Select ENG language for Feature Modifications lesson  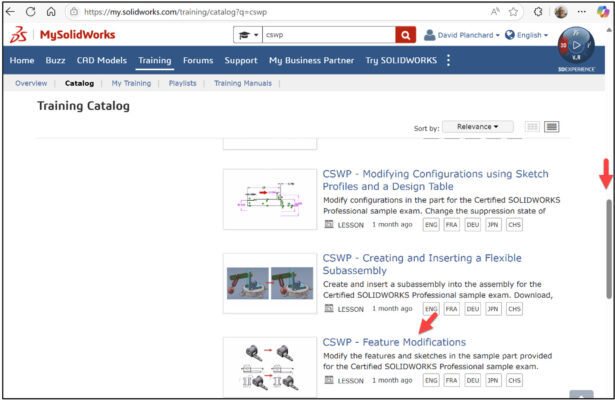click(x=431, y=380)
